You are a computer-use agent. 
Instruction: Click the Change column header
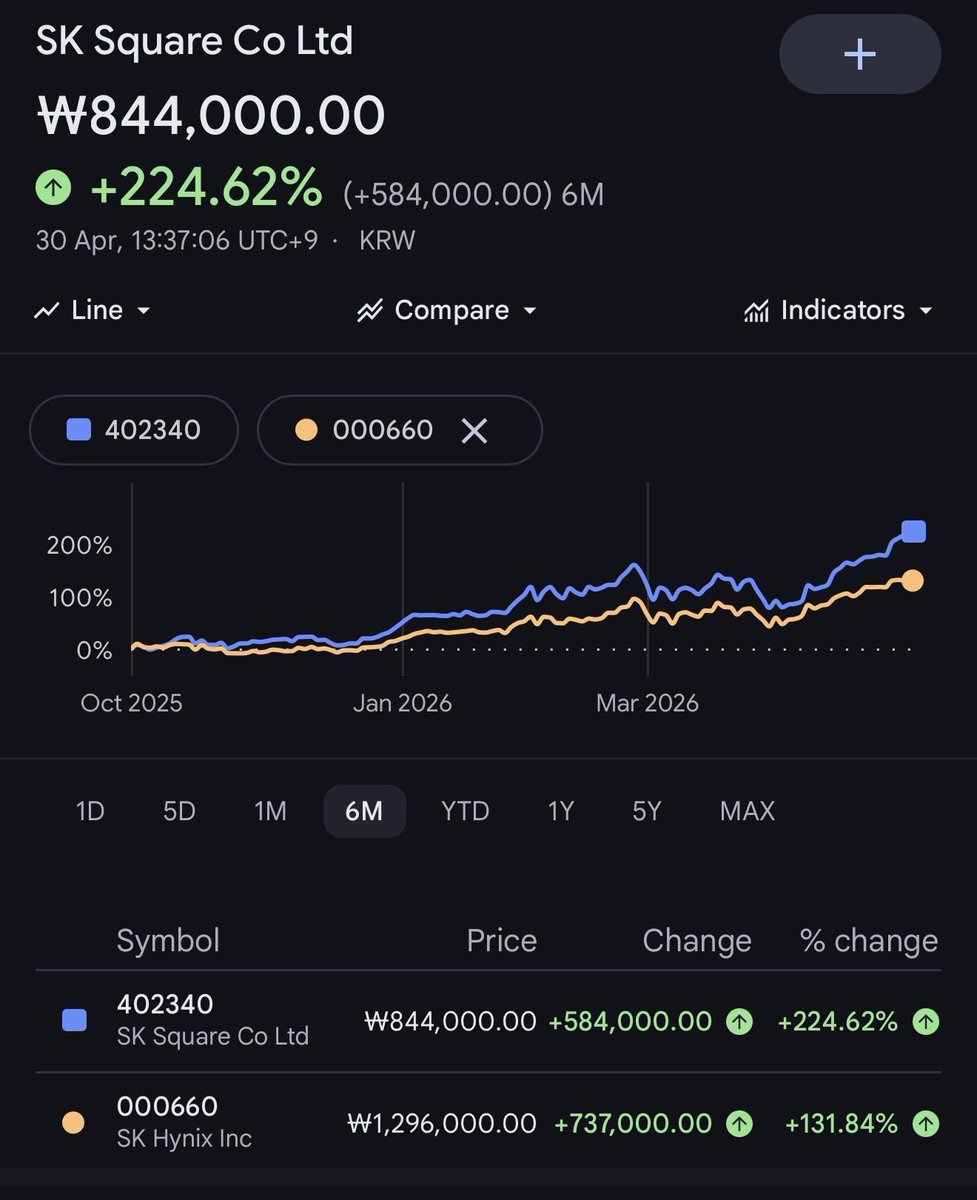pos(697,941)
